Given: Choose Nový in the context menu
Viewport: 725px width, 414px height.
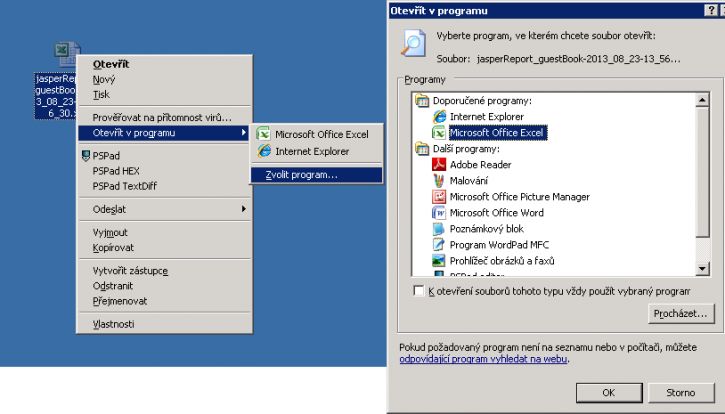Looking at the screenshot, I should [164, 80].
